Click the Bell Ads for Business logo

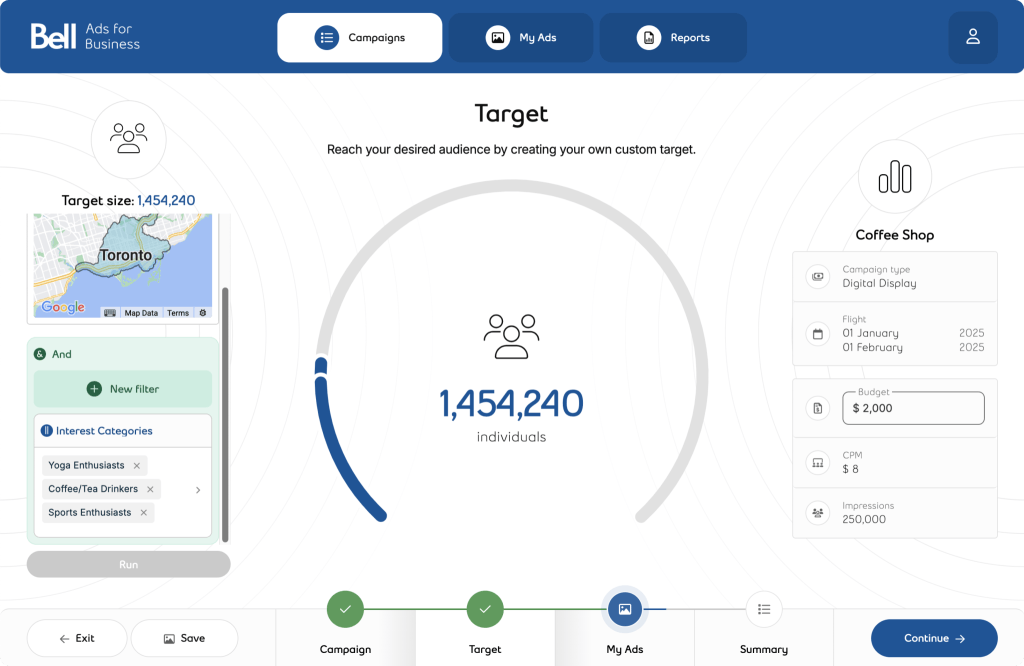(x=85, y=37)
